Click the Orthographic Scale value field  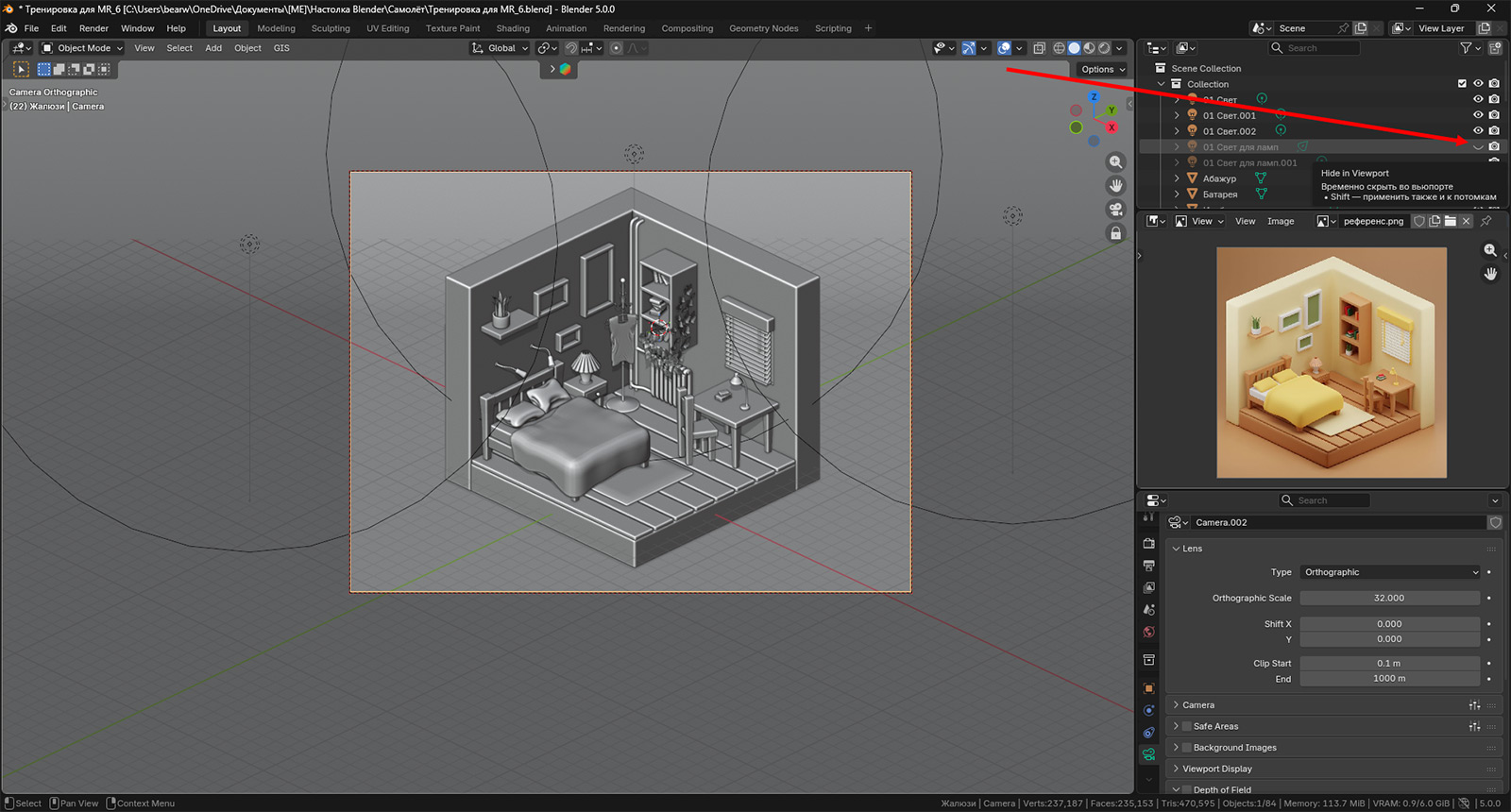pyautogui.click(x=1389, y=598)
